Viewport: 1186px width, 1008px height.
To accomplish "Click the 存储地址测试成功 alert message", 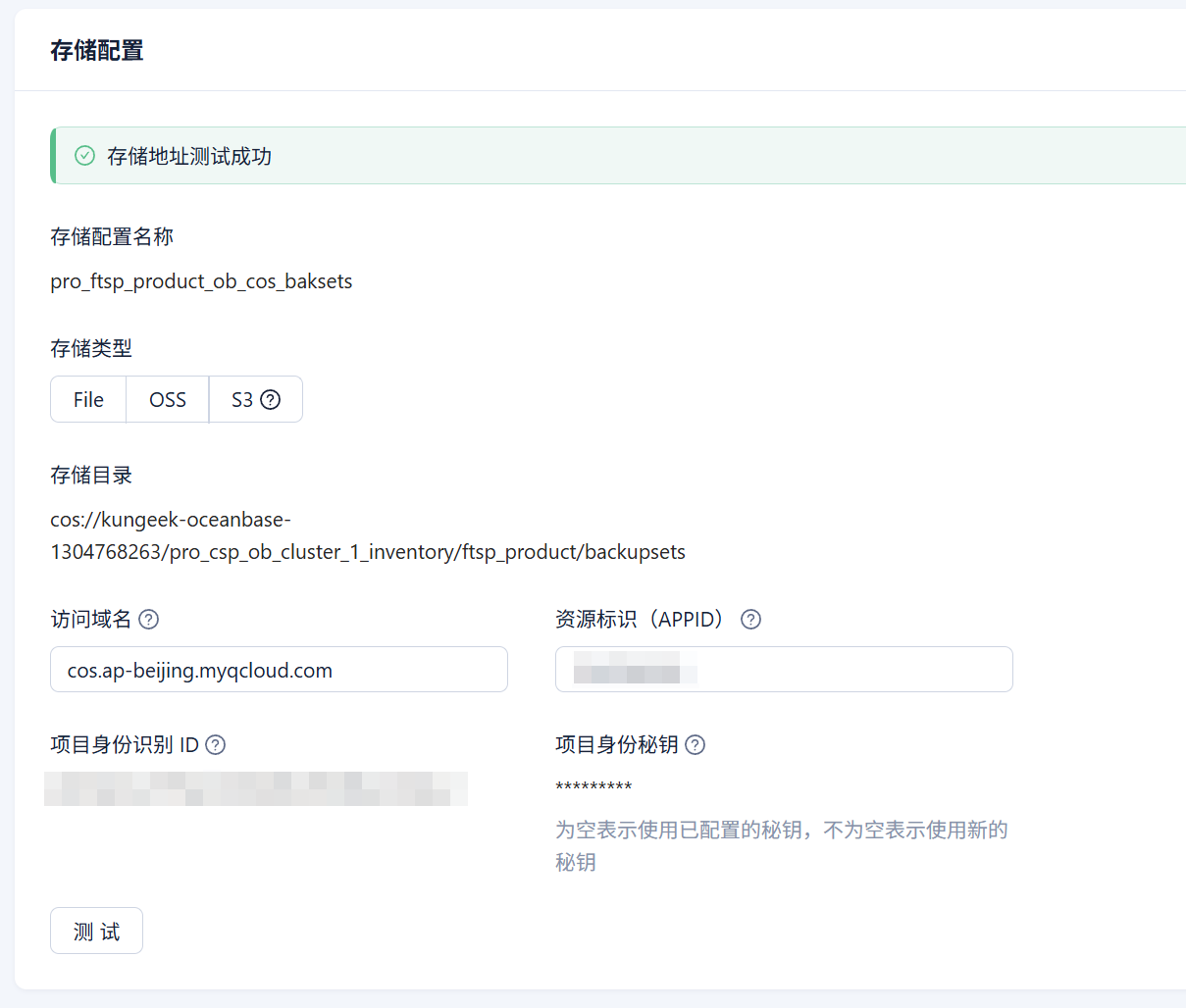I will [189, 156].
